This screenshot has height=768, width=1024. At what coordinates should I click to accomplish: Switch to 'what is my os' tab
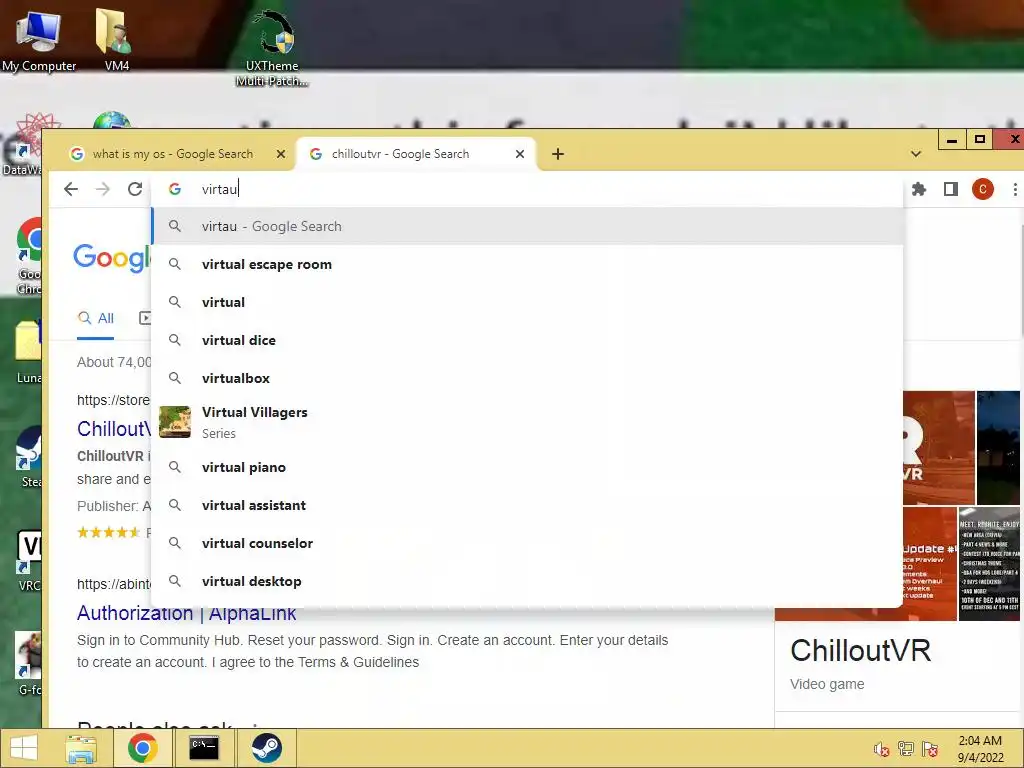172,154
